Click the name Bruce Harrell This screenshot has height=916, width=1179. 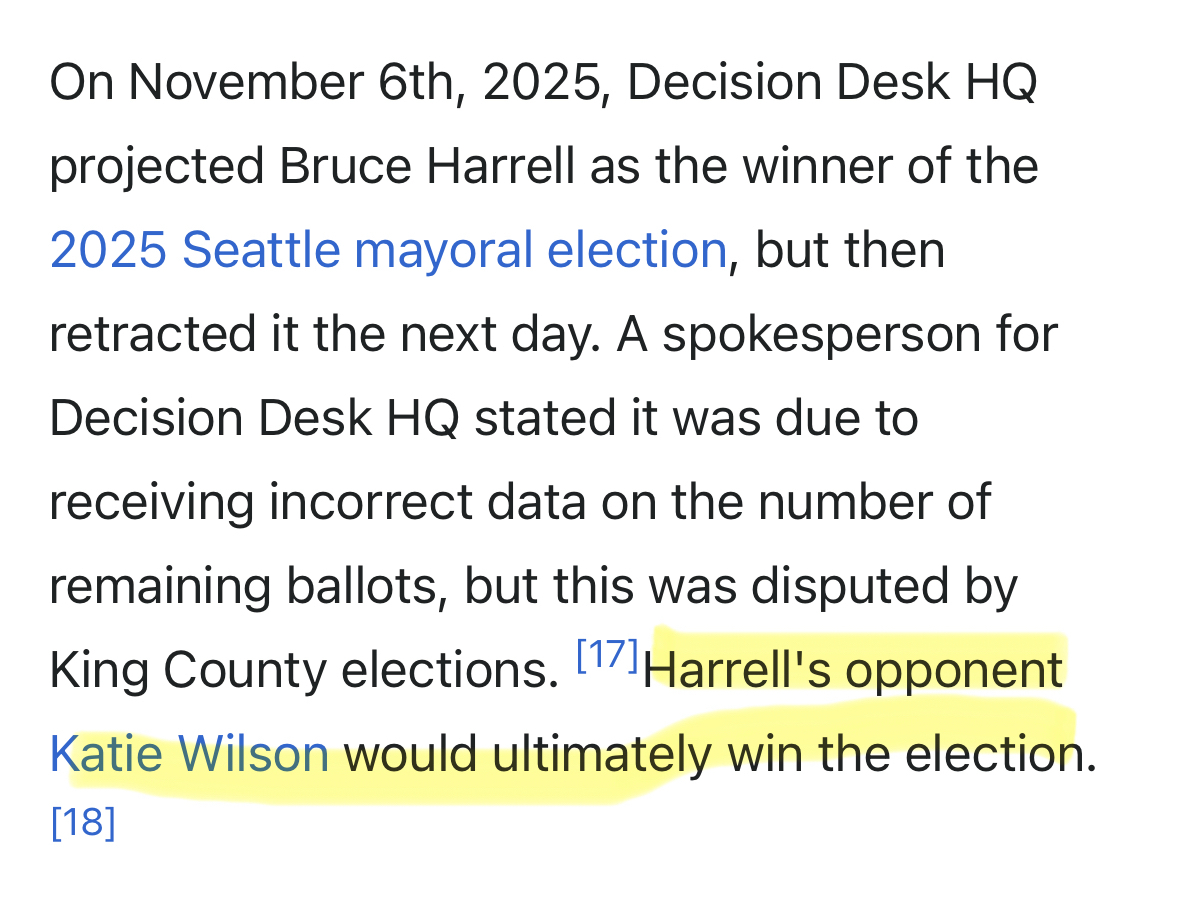coord(427,167)
